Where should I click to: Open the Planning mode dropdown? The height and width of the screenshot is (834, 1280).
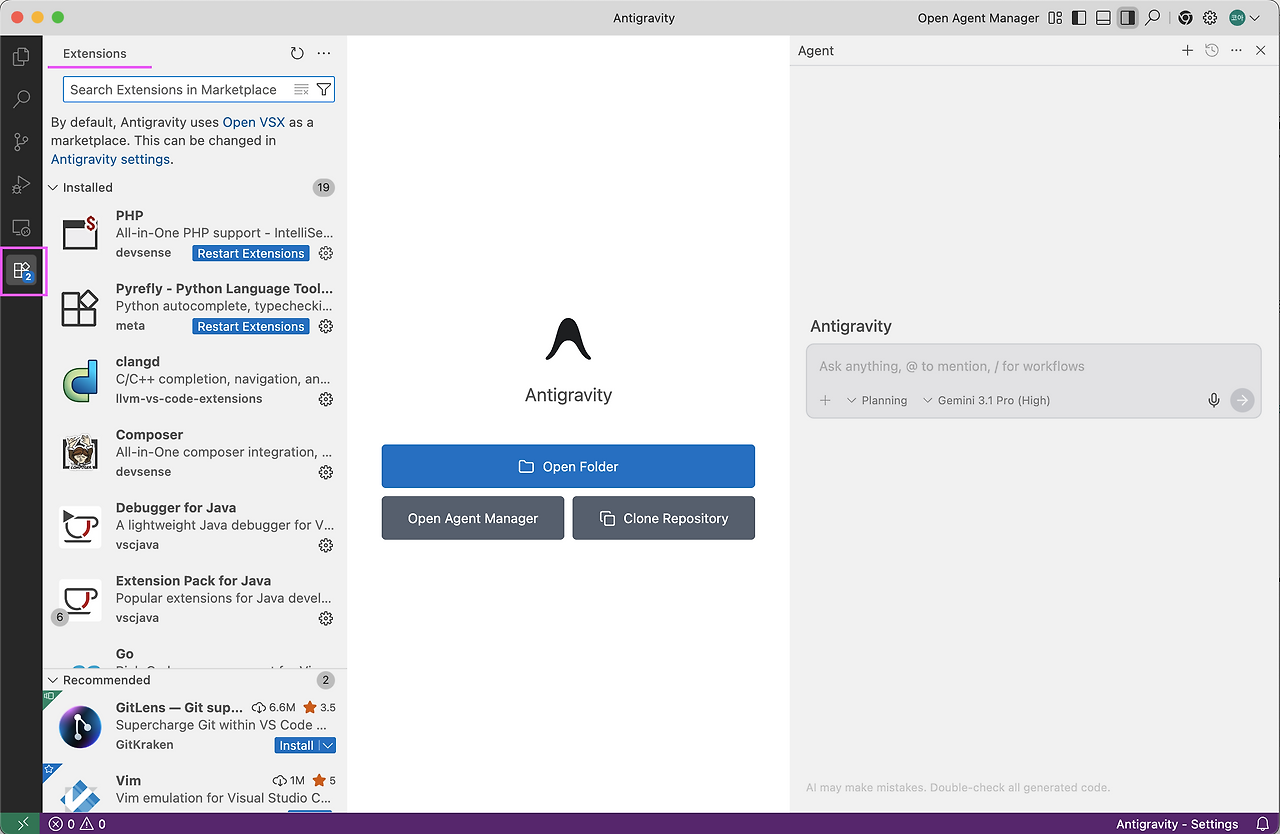(x=877, y=401)
